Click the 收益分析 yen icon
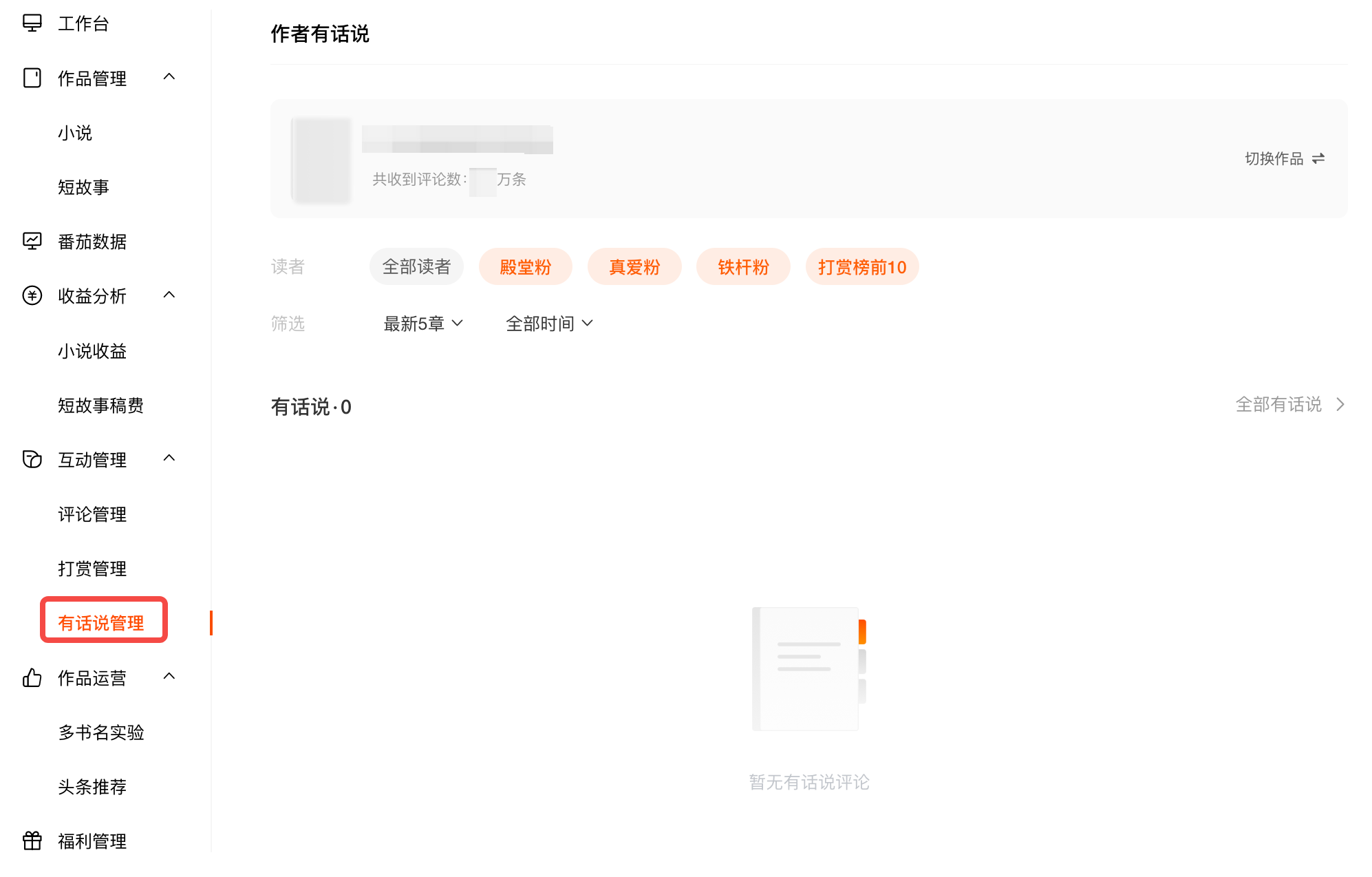 pos(32,295)
